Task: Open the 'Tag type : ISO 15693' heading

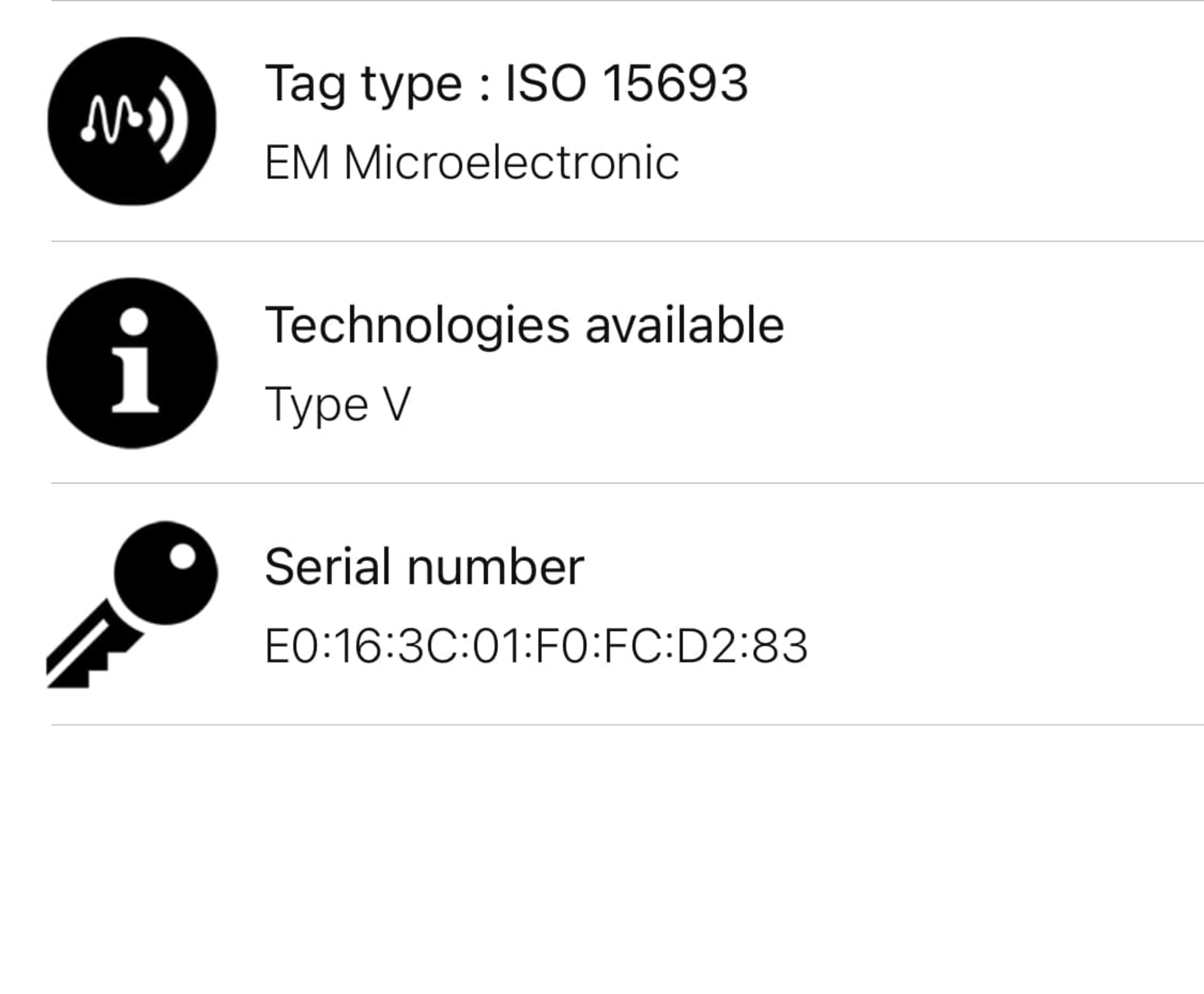Action: pos(506,83)
